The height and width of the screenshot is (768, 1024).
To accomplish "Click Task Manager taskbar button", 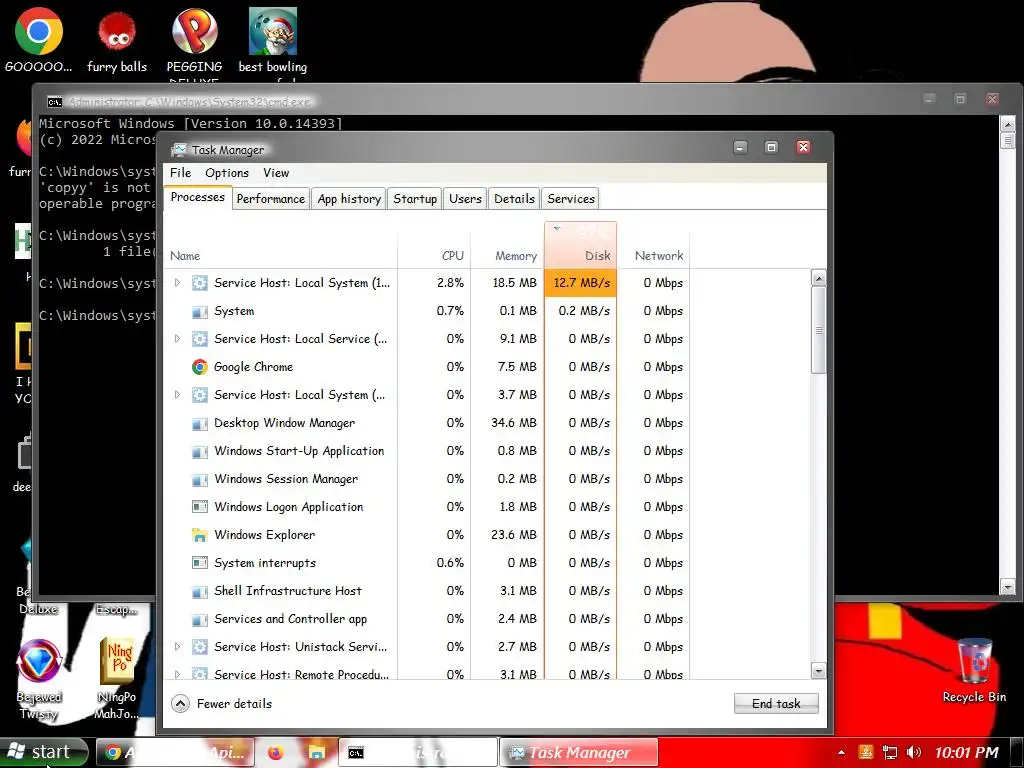I will (579, 753).
